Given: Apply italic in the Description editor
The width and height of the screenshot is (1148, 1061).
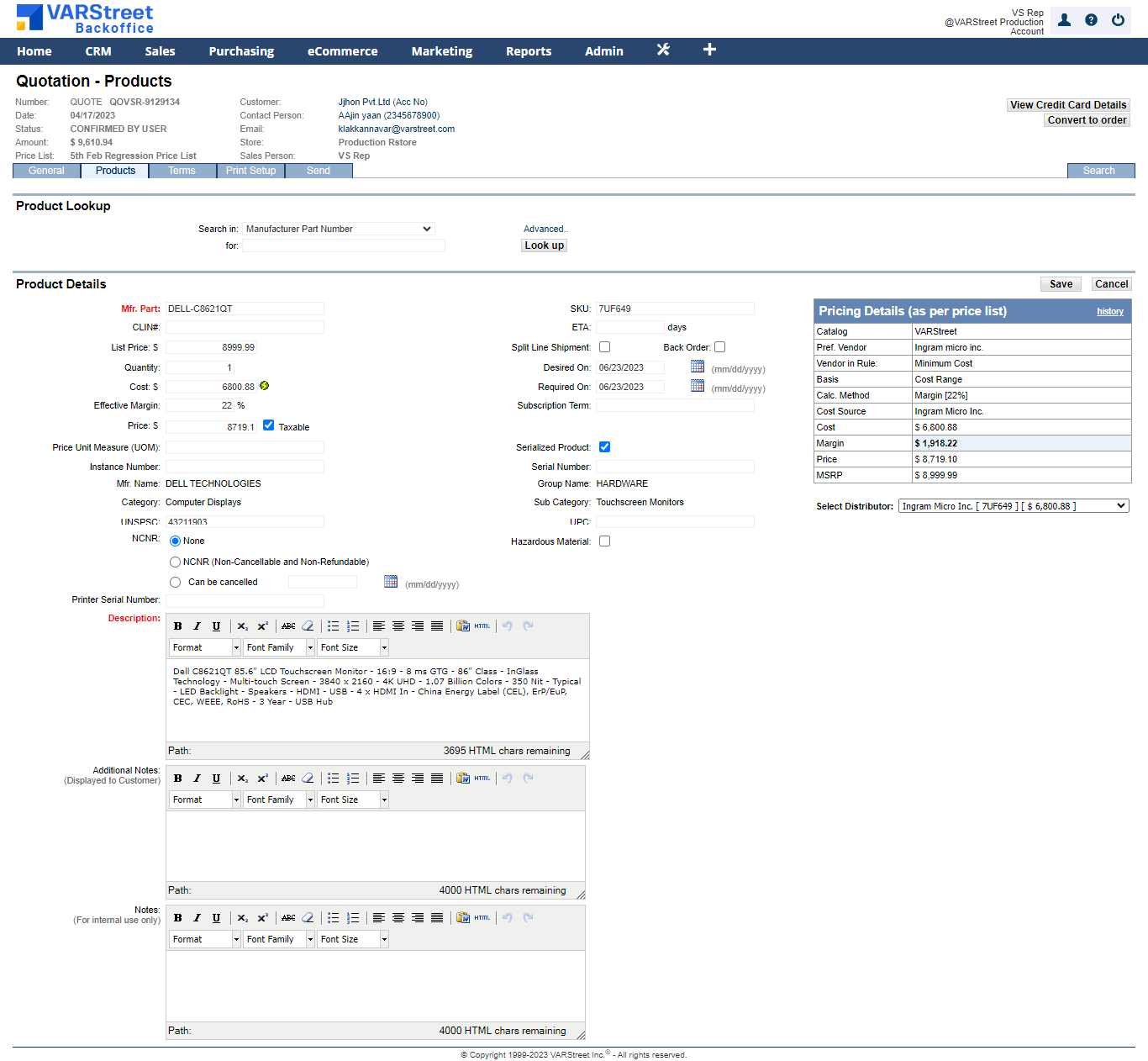Looking at the screenshot, I should click(197, 626).
